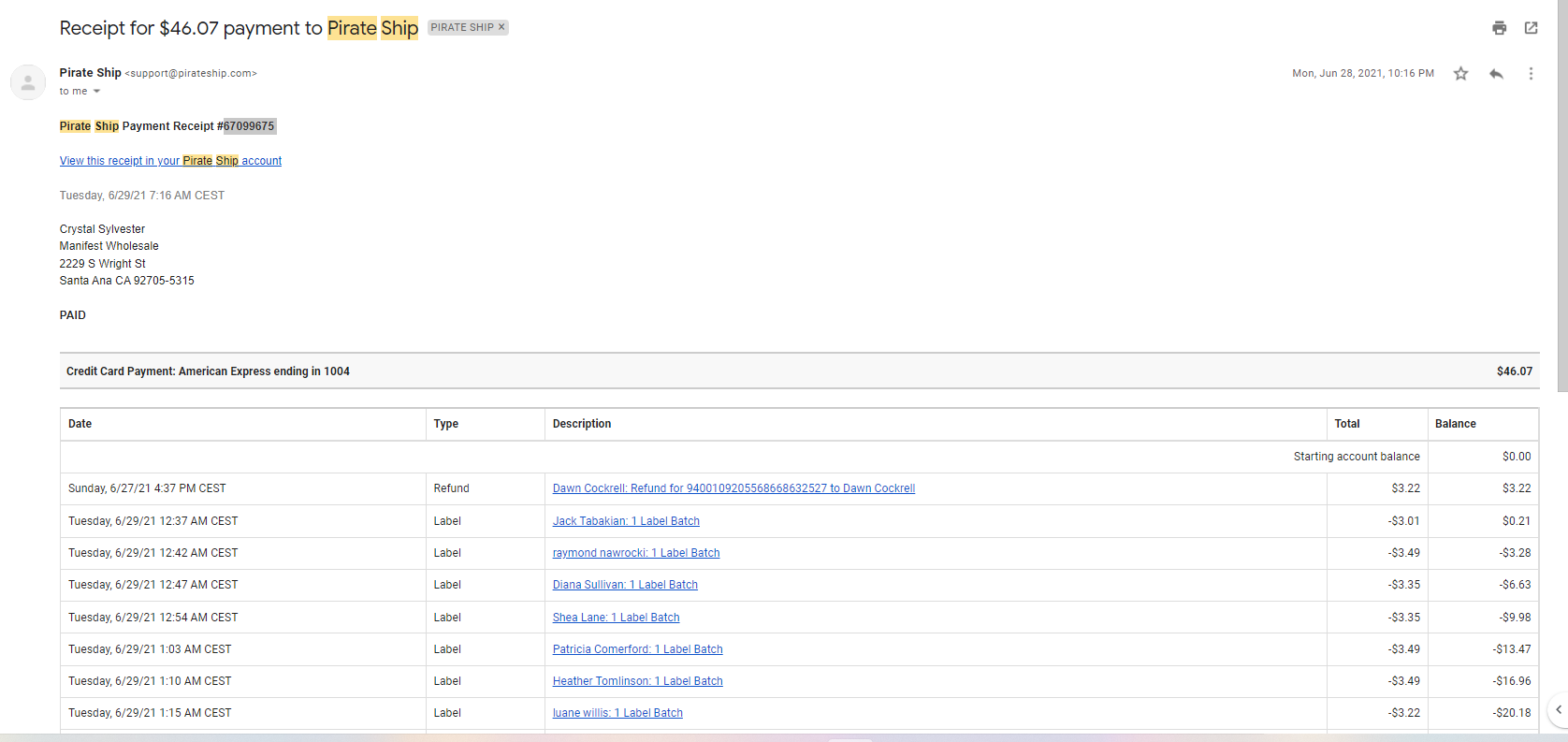Click the email date 'Mon, Jun 28, 2021, 10:16 PM'
Screen dimensions: 1568x742
click(1363, 73)
